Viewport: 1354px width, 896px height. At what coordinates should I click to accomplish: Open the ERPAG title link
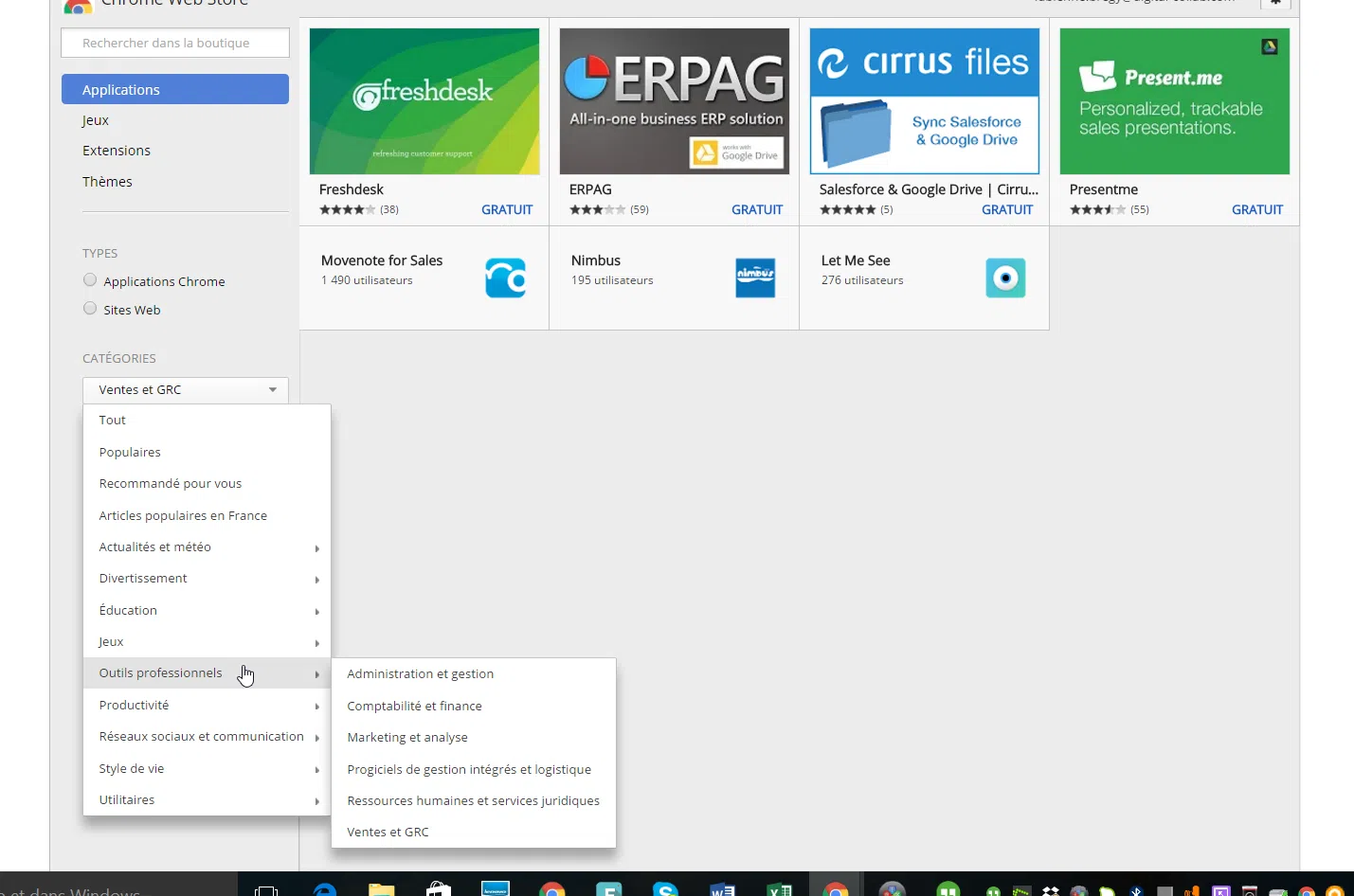pyautogui.click(x=590, y=189)
